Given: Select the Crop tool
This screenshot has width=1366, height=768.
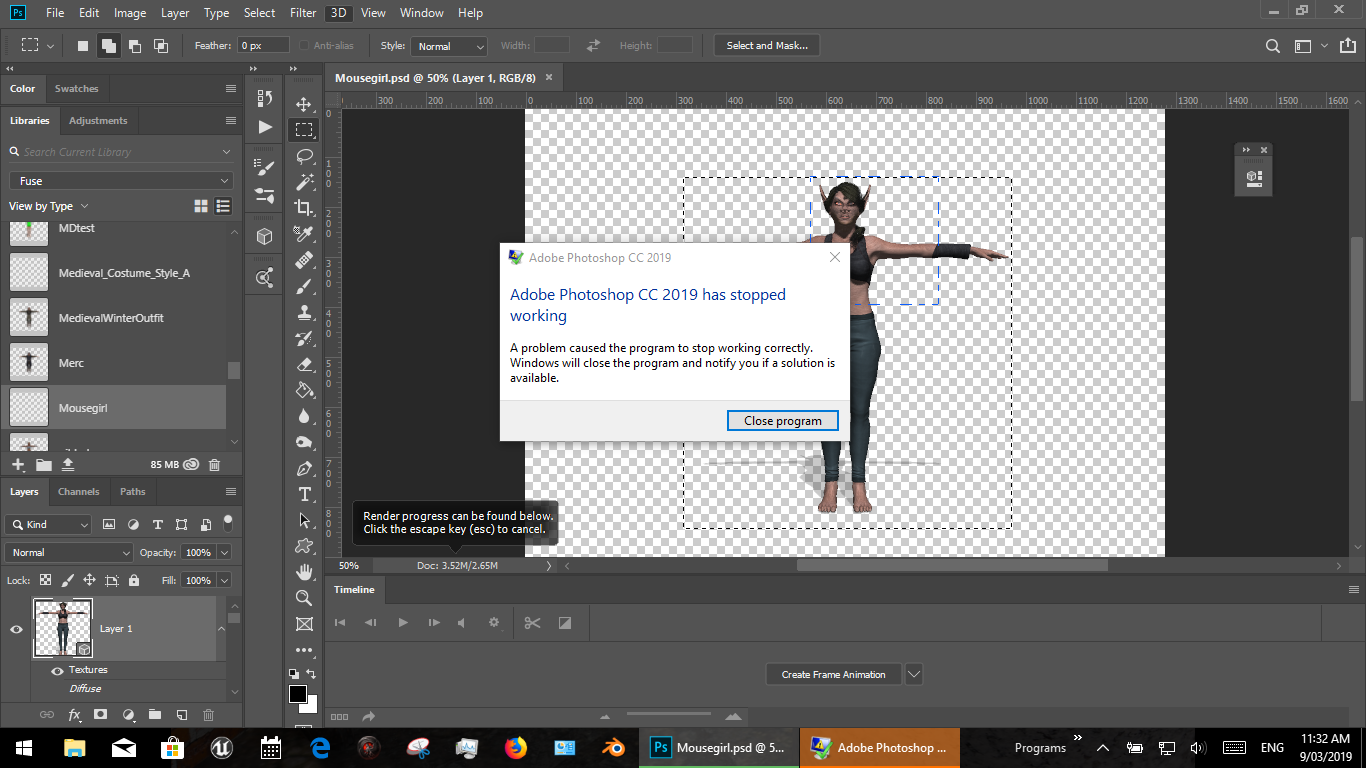Looking at the screenshot, I should coord(304,208).
